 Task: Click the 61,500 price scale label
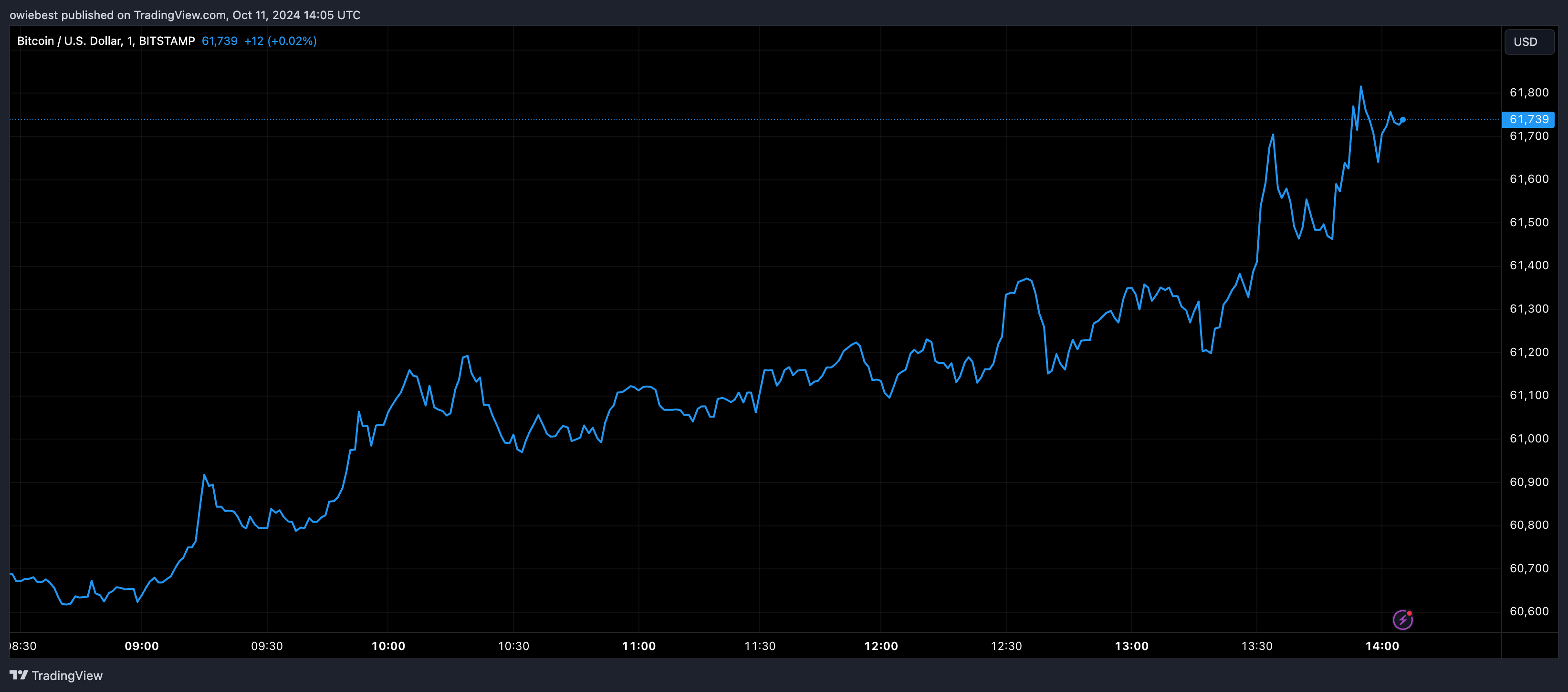1528,222
